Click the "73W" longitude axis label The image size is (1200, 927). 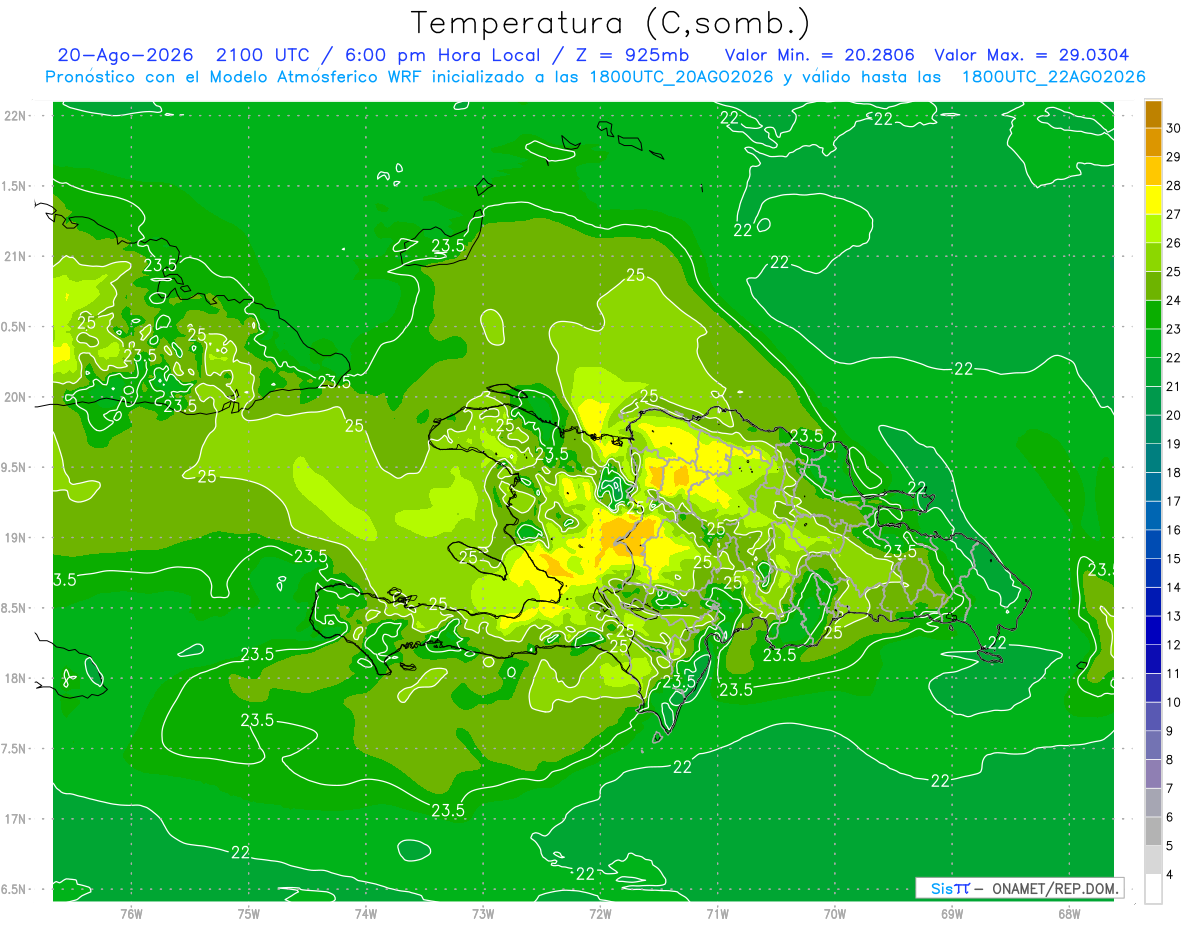(483, 914)
